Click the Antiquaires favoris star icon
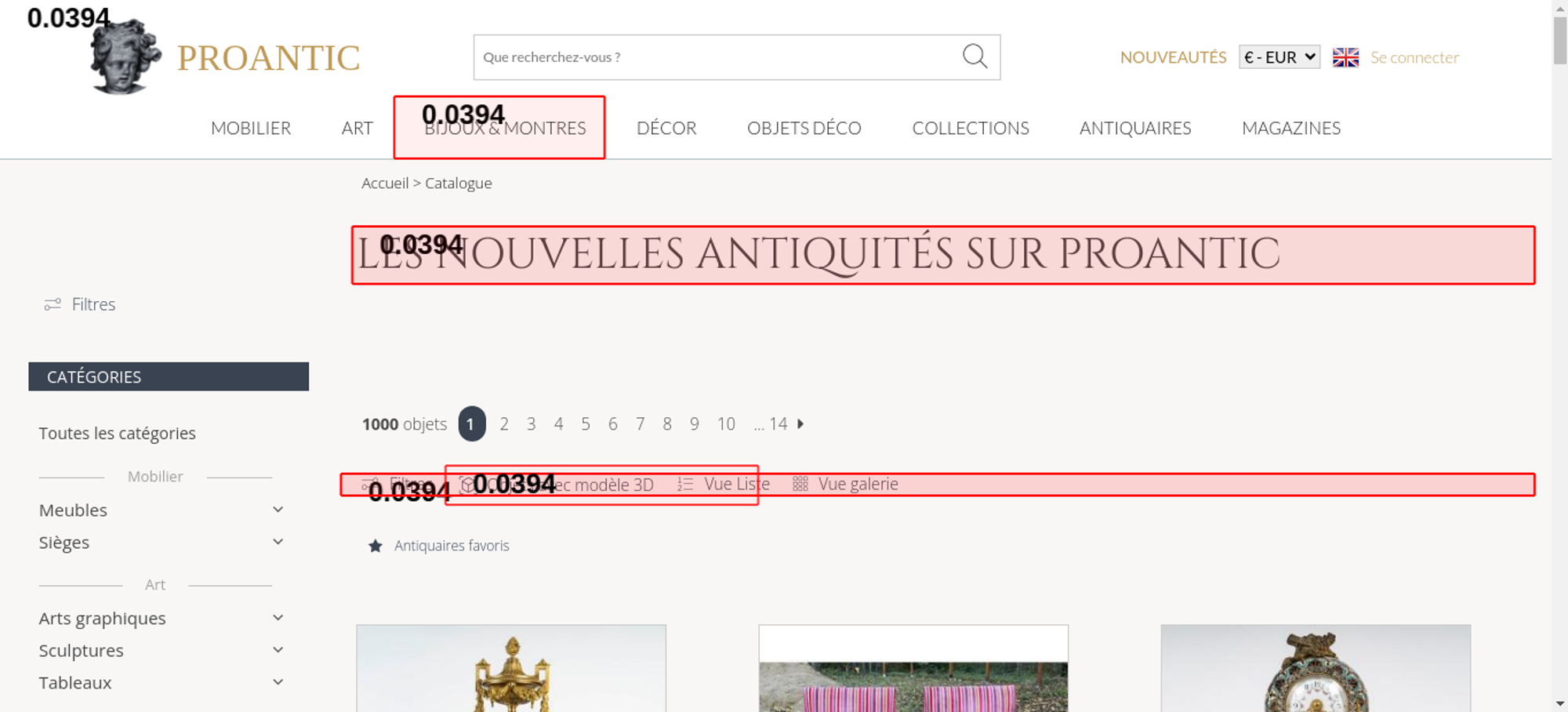 click(376, 546)
